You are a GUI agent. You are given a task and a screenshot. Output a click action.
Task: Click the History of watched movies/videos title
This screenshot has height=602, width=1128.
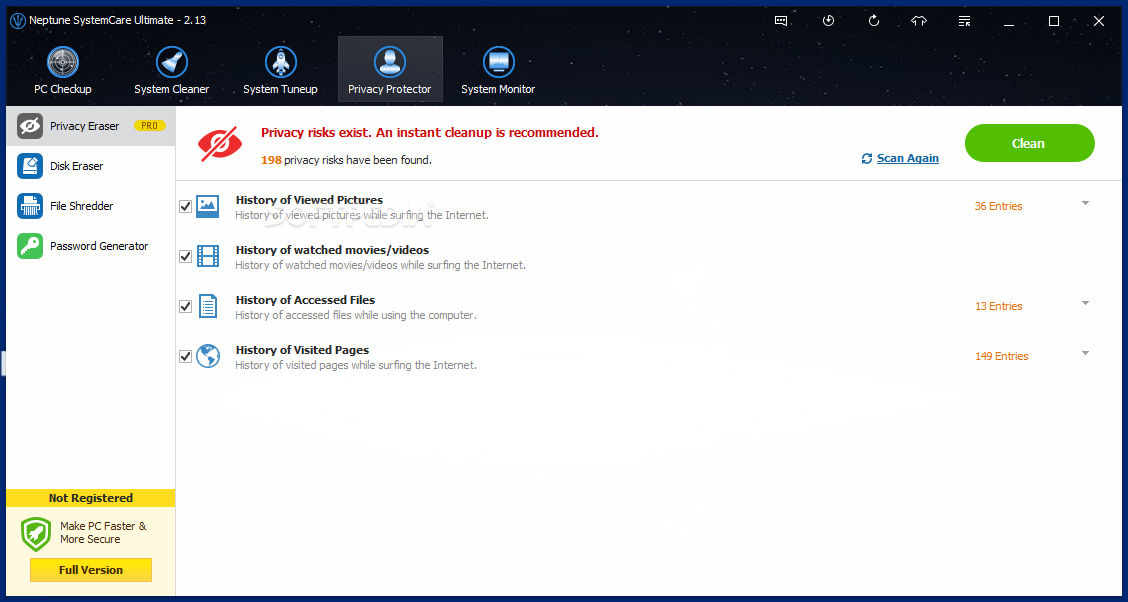(332, 250)
